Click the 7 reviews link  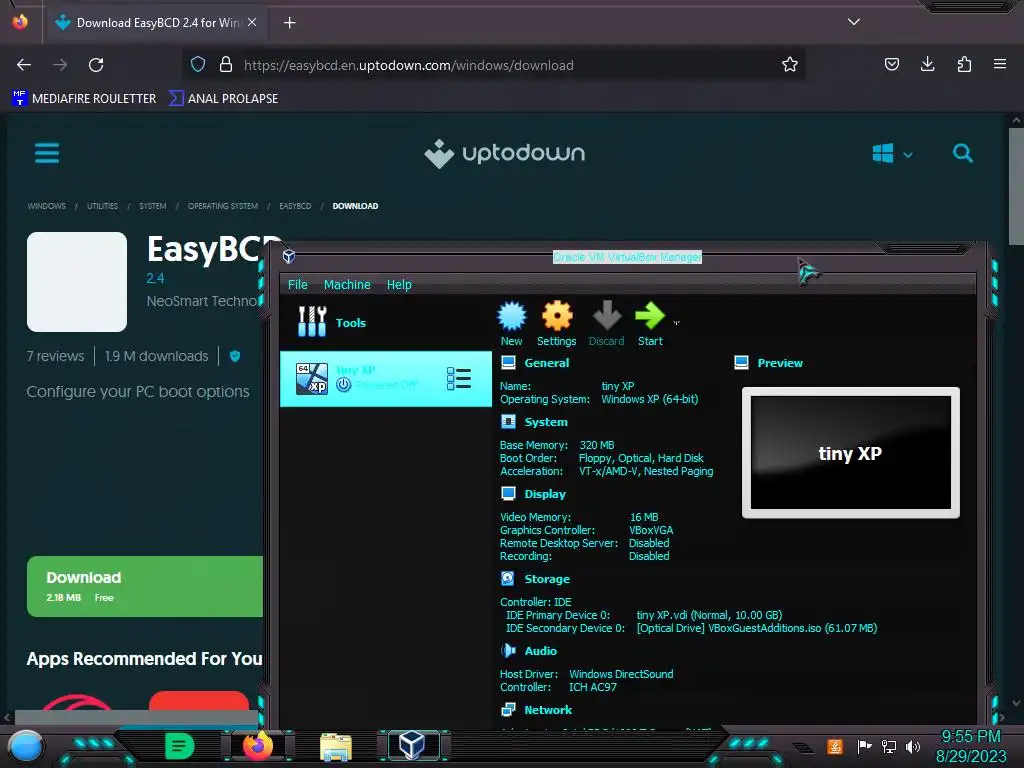point(55,356)
